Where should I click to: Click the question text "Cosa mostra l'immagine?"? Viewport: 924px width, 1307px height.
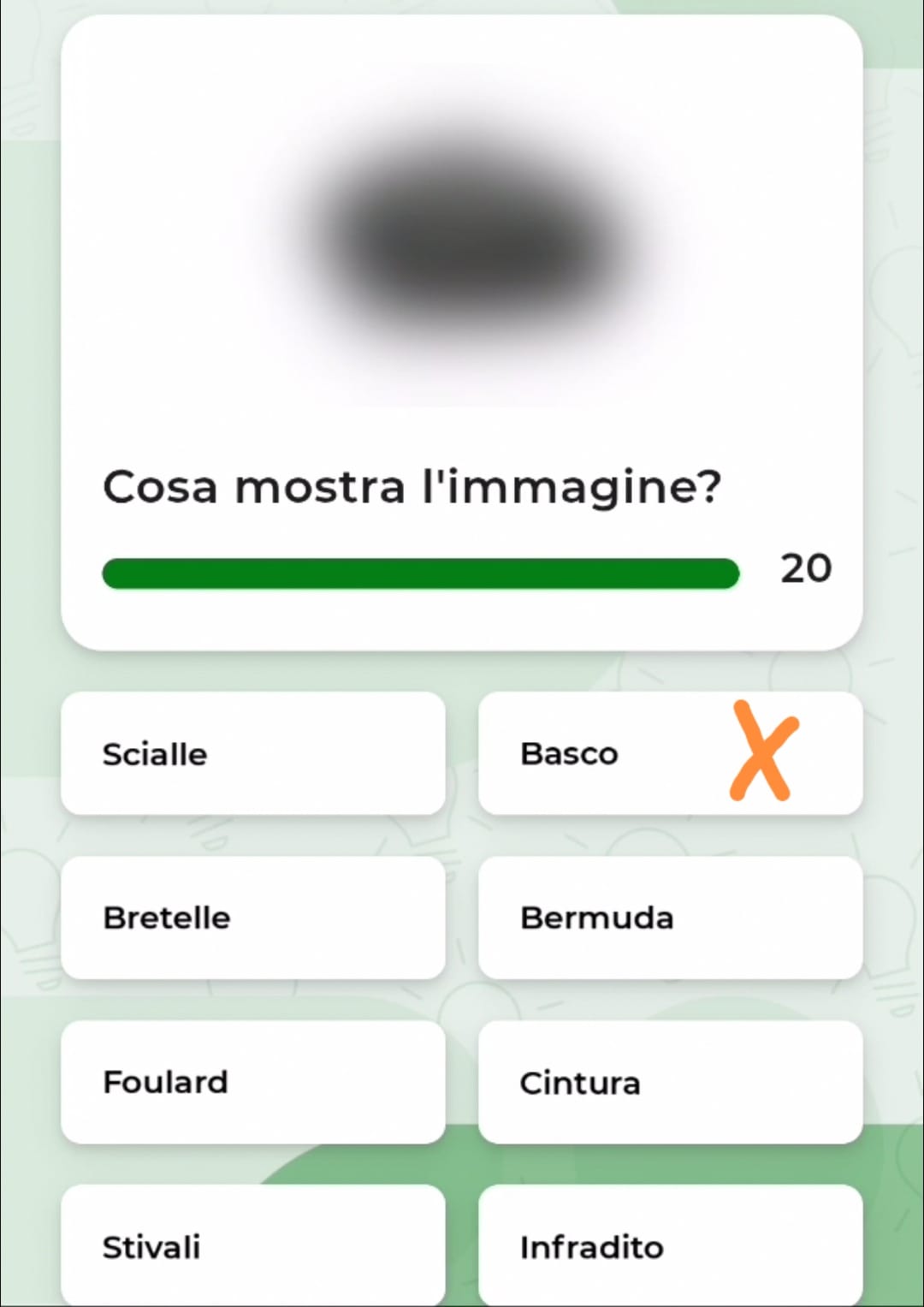click(412, 488)
